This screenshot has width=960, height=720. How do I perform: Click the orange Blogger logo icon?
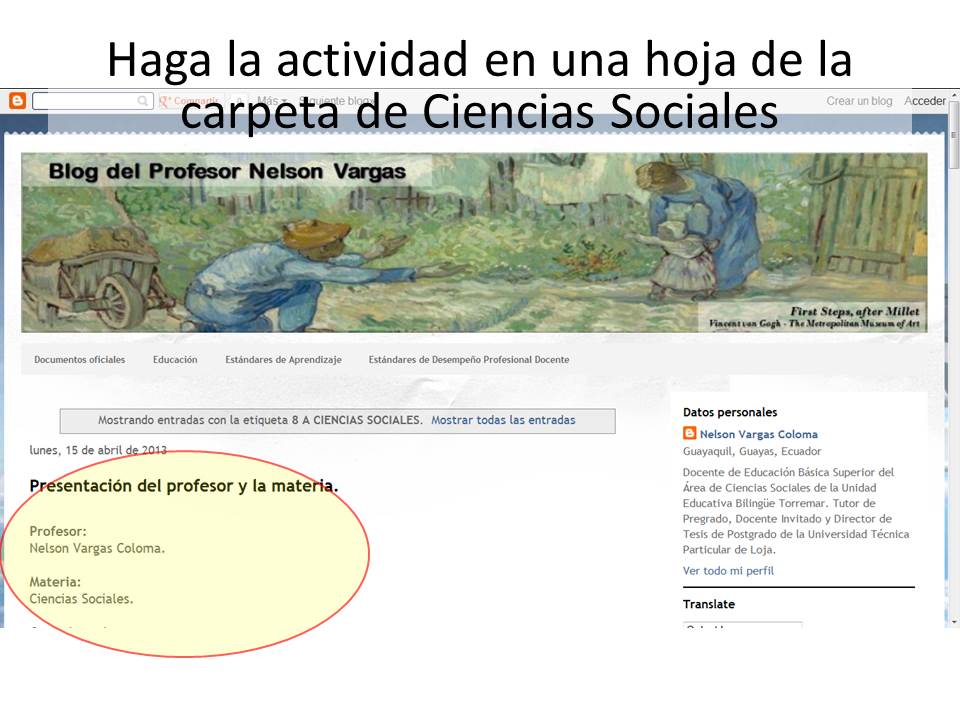pos(17,101)
